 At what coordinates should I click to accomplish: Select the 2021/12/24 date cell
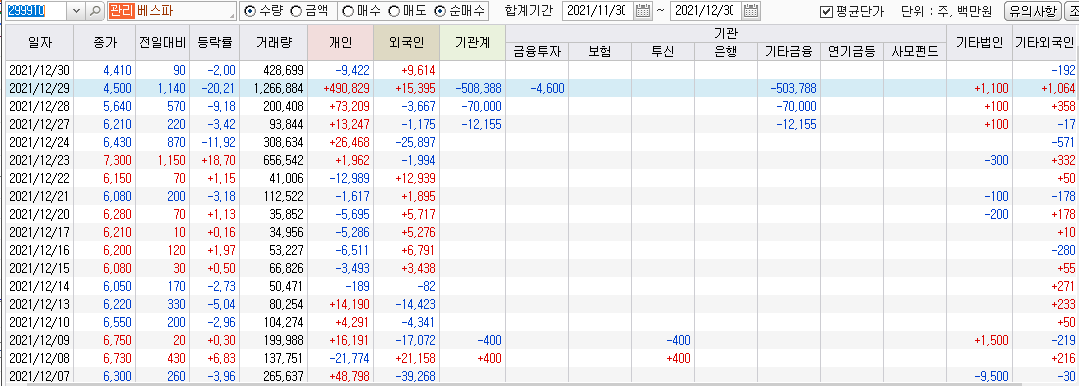click(x=39, y=142)
